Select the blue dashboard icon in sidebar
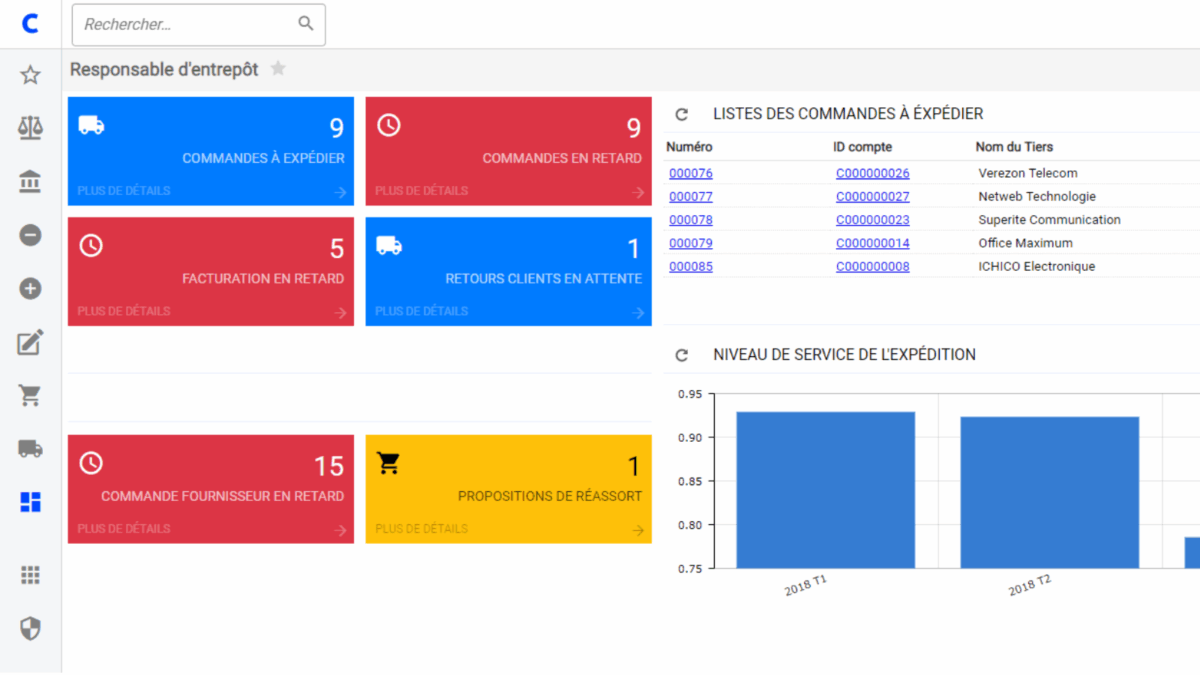The height and width of the screenshot is (675, 1200). (30, 502)
